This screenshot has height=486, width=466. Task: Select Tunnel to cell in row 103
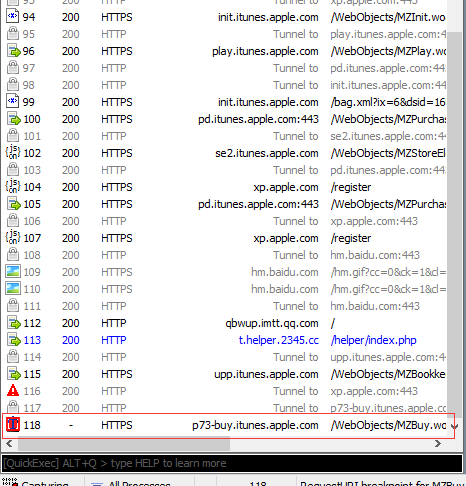(296, 170)
